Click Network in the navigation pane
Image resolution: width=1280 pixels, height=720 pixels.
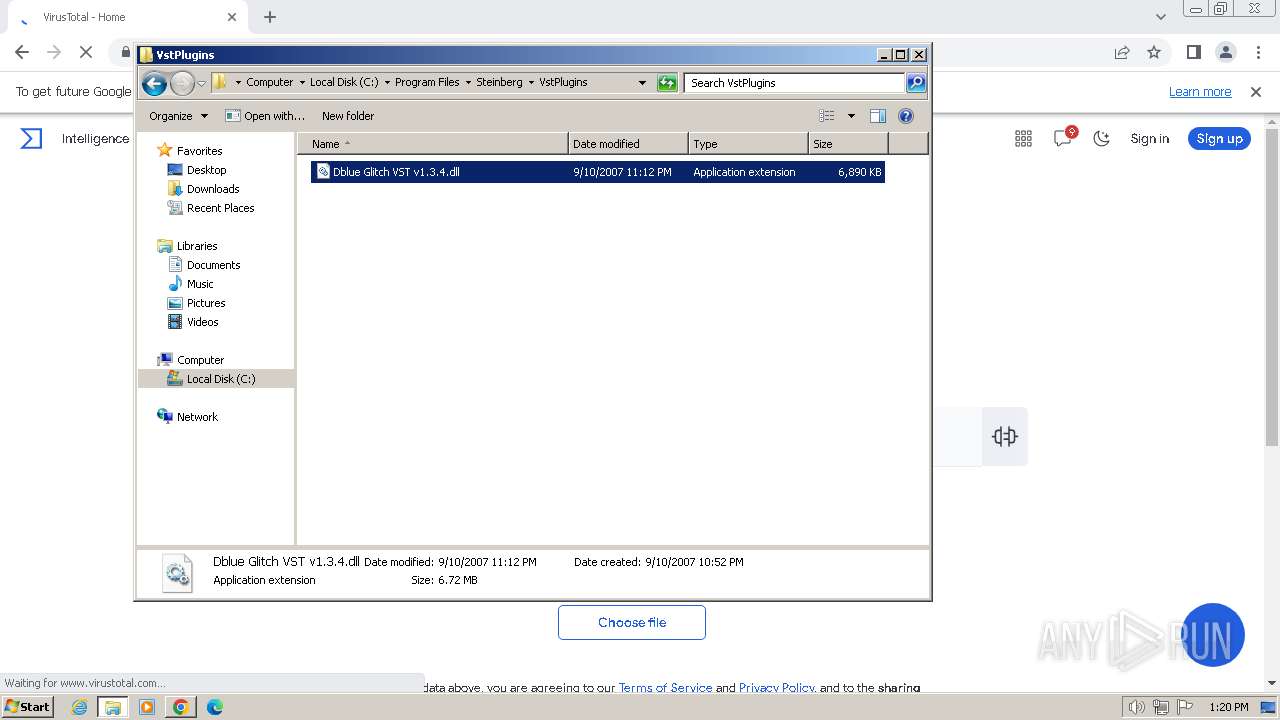coord(197,417)
